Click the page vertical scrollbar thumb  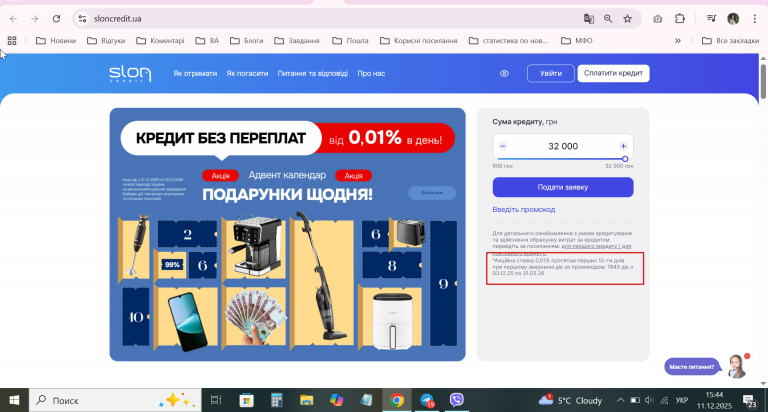tap(763, 82)
